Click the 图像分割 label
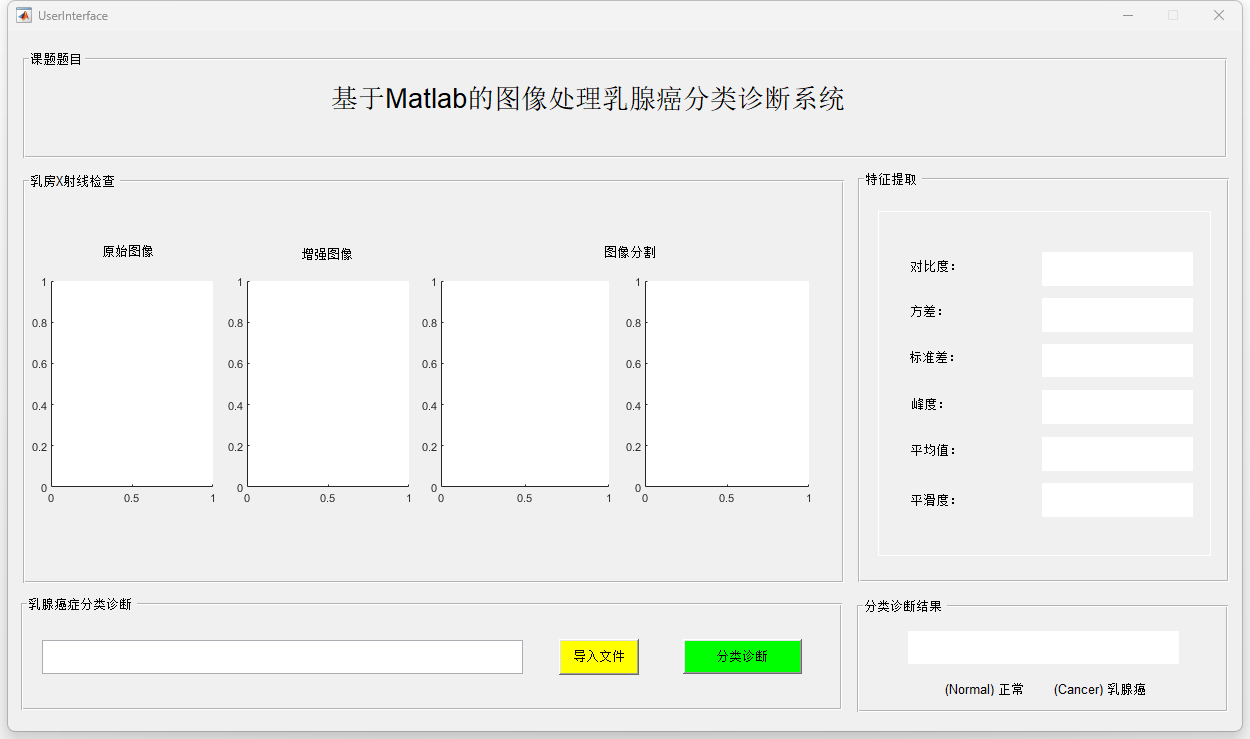This screenshot has height=739, width=1250. click(630, 252)
